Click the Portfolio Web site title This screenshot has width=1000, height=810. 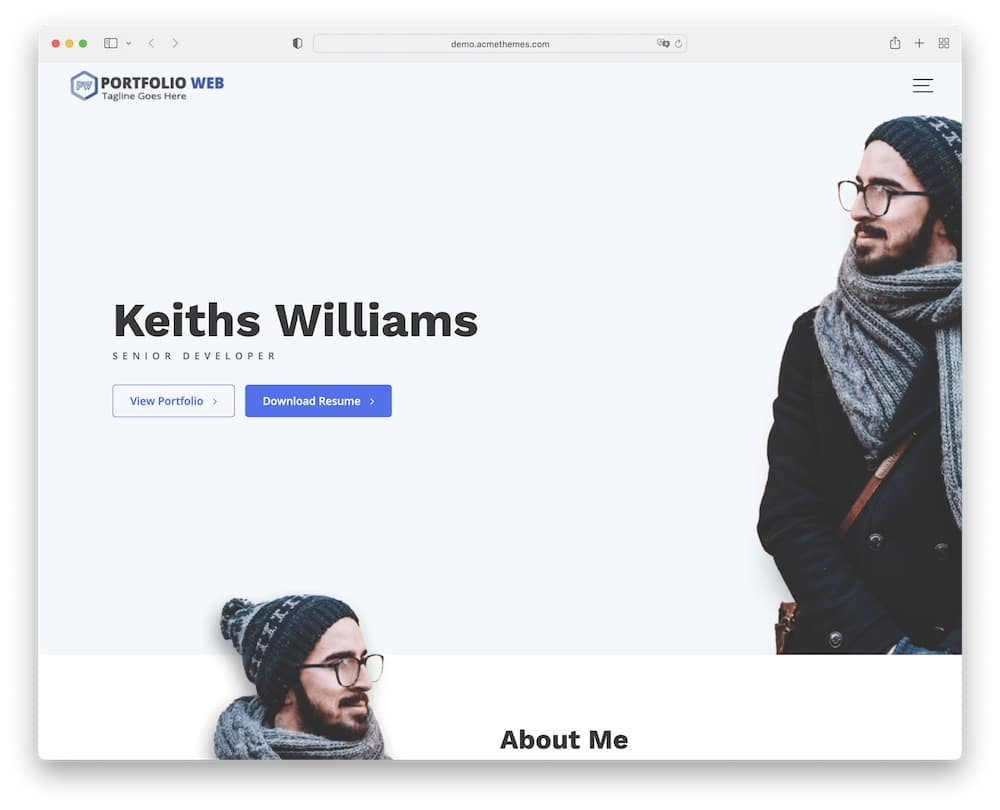(163, 83)
